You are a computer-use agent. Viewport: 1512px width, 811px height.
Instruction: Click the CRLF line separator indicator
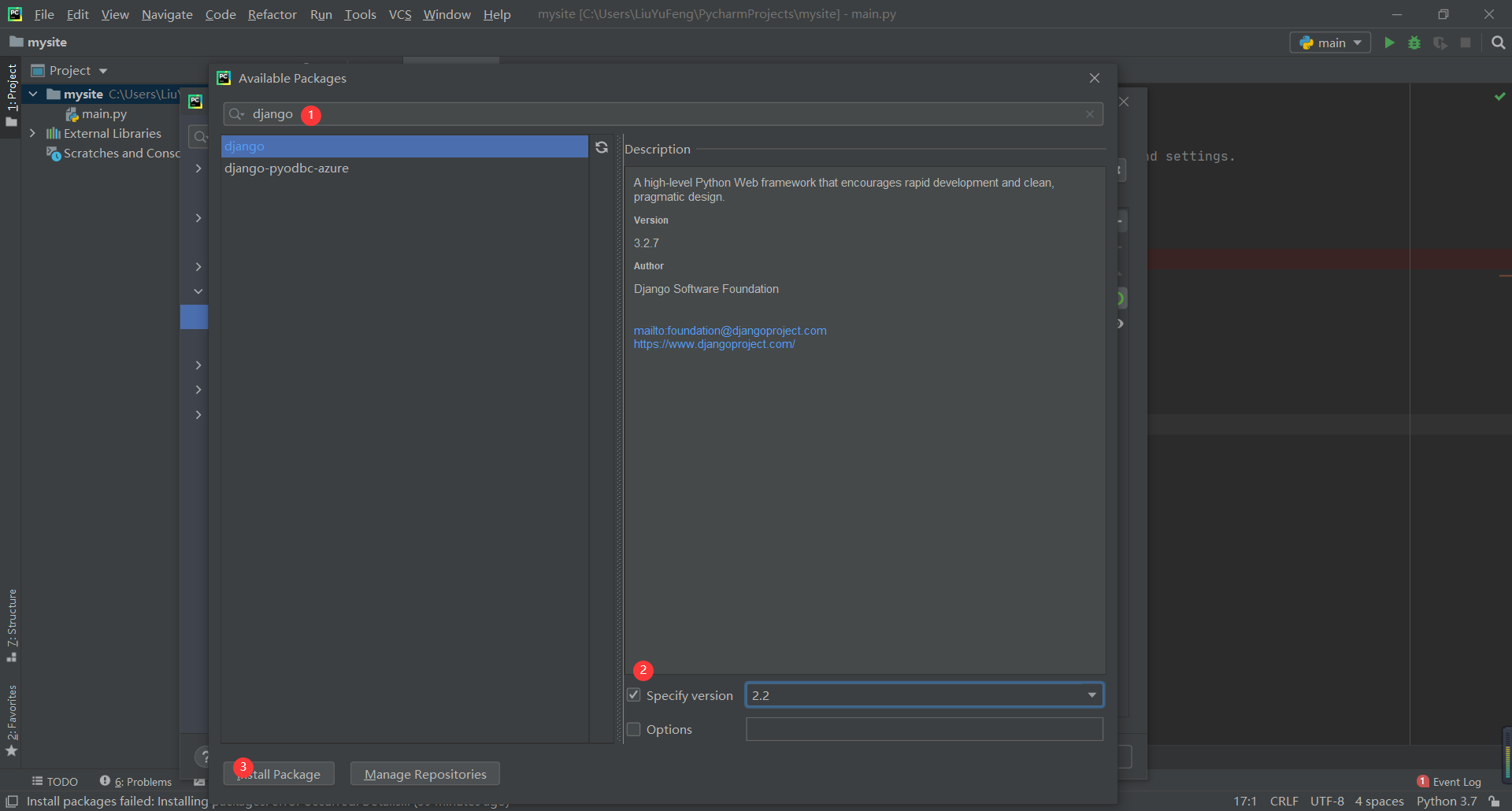coord(1284,802)
